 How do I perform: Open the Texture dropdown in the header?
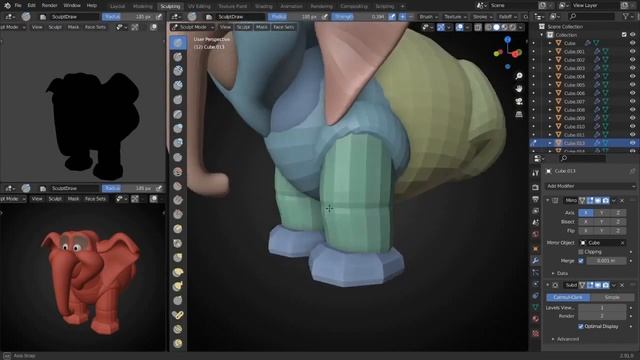coord(455,17)
